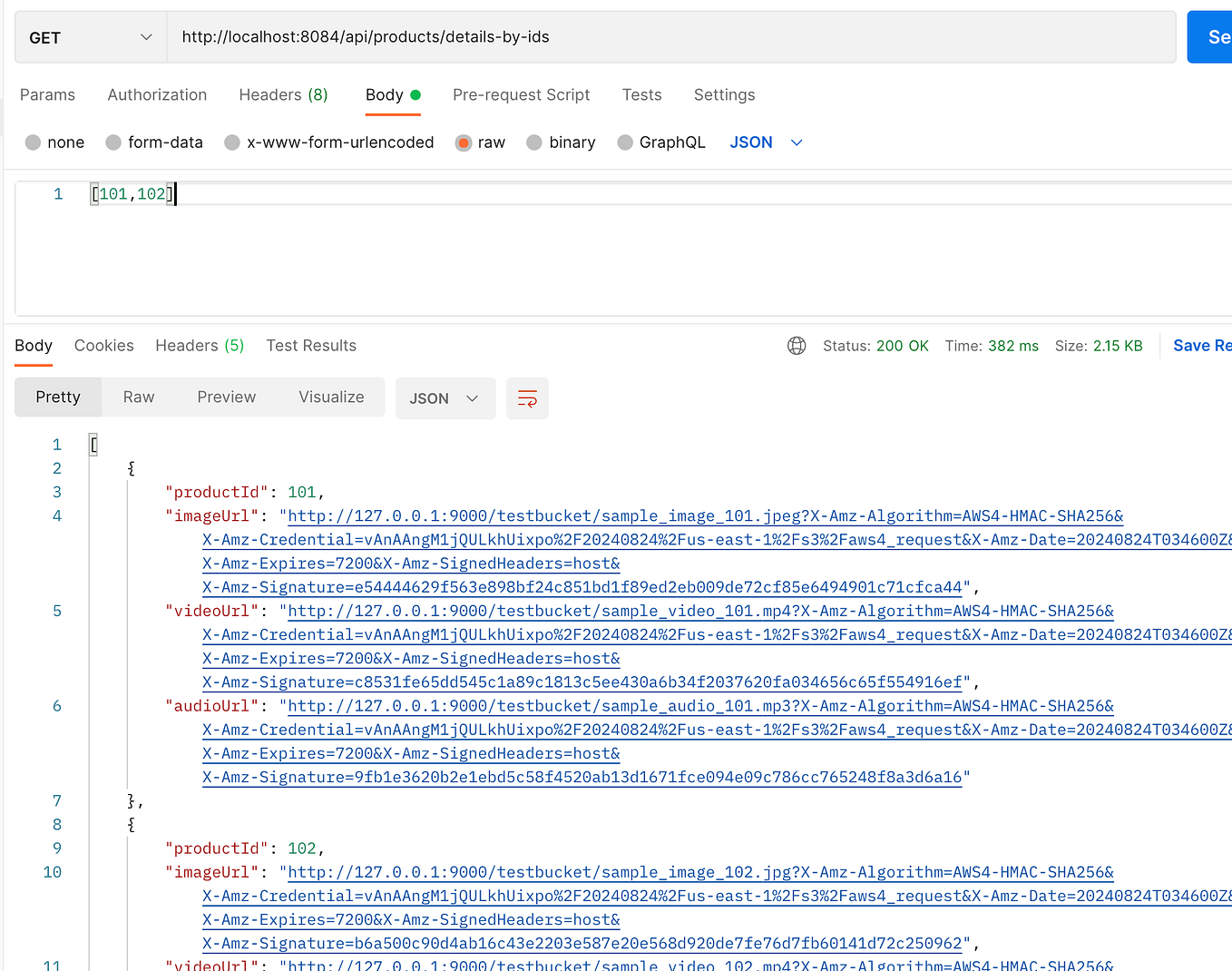Select the none body type option
The image size is (1232, 971).
(x=31, y=142)
